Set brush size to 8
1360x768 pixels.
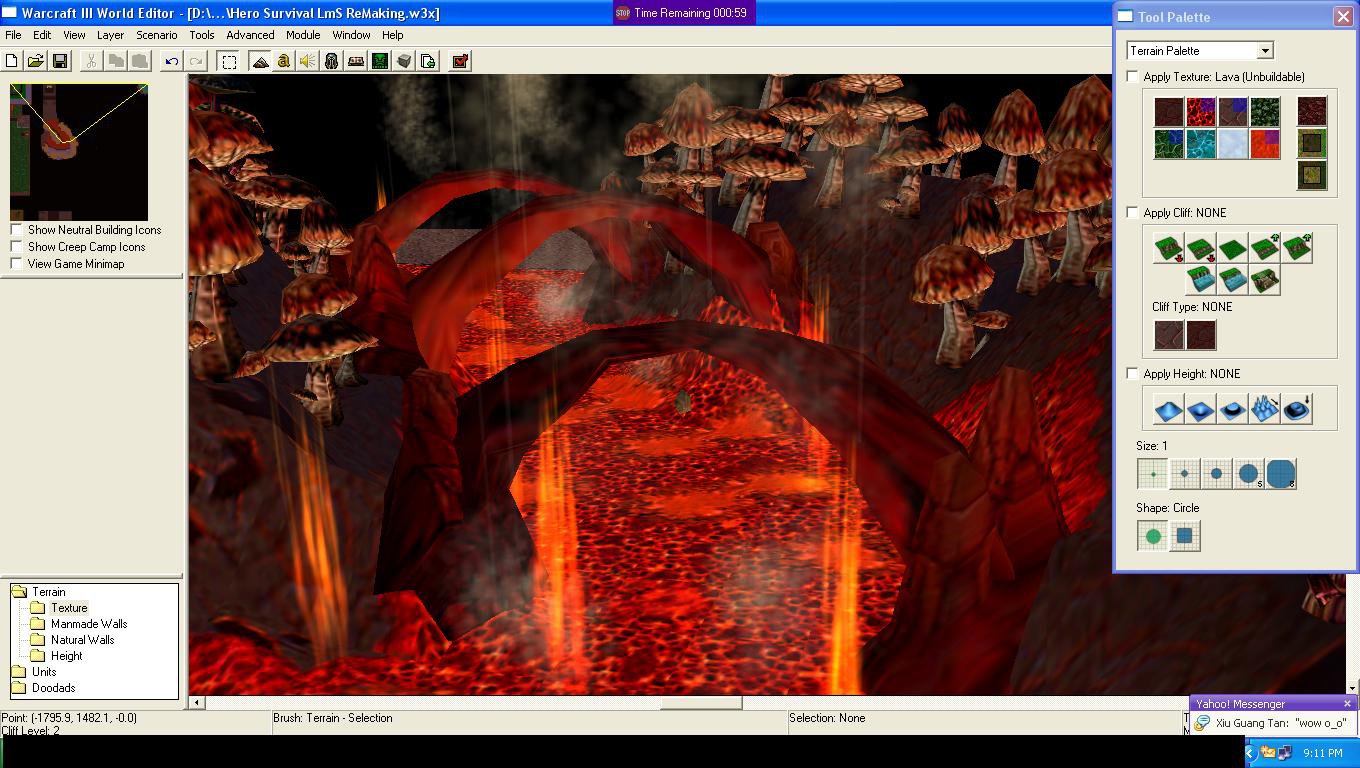coord(1281,474)
